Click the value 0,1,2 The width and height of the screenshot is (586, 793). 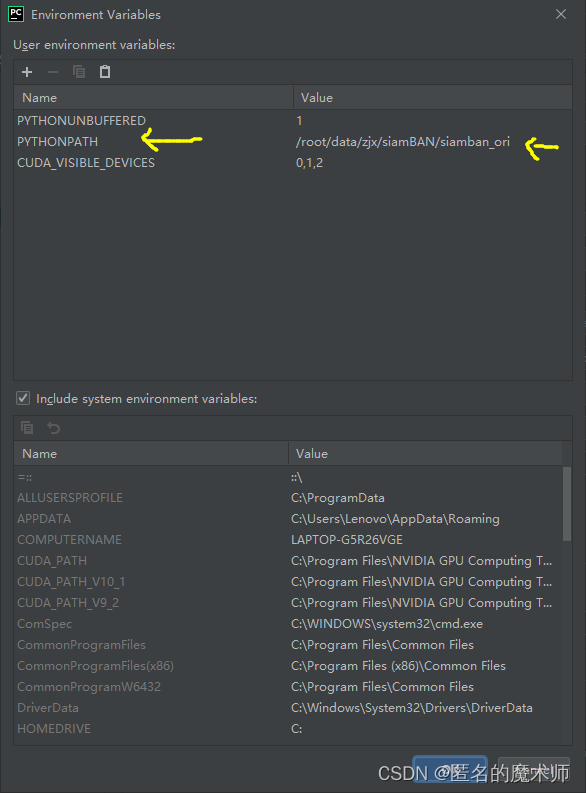[x=309, y=163]
